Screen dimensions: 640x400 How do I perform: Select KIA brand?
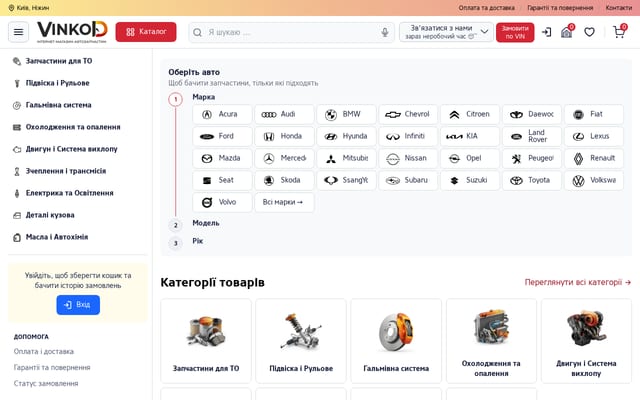pyautogui.click(x=470, y=136)
